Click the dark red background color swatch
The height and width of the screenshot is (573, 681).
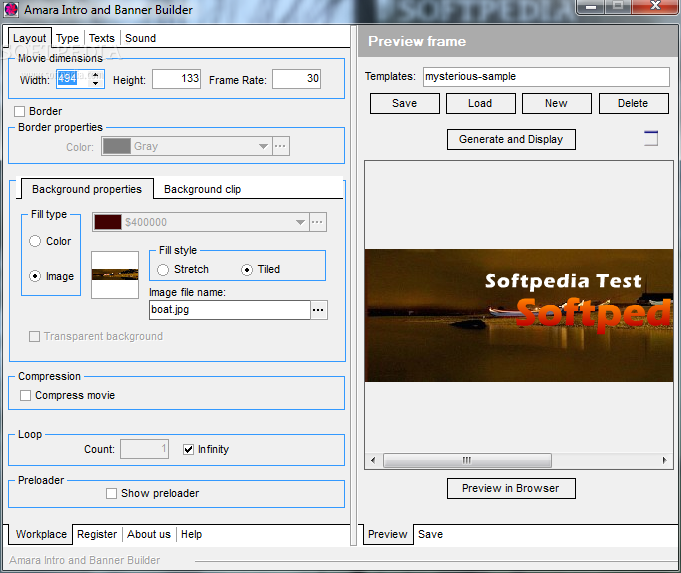tap(108, 222)
